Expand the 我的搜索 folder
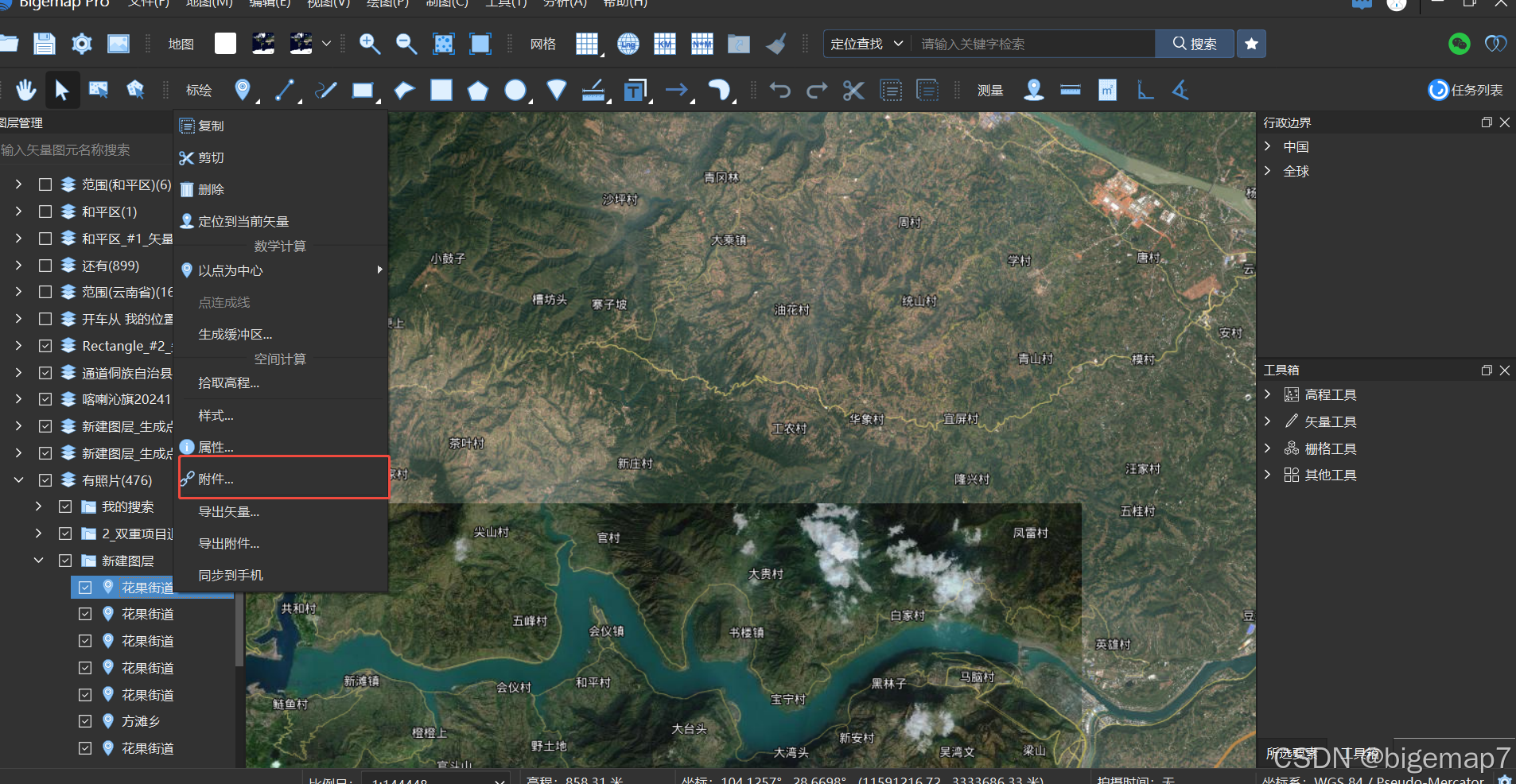Viewport: 1516px width, 784px height. click(38, 506)
